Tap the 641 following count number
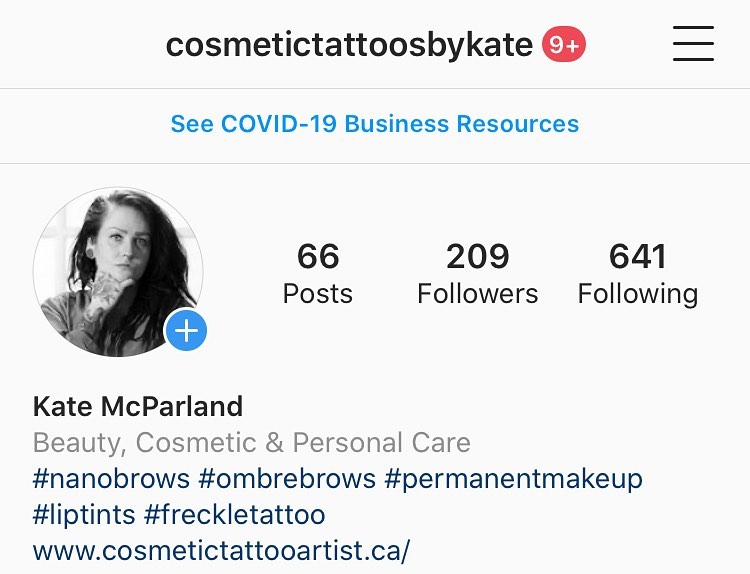Image resolution: width=750 pixels, height=574 pixels. tap(638, 257)
